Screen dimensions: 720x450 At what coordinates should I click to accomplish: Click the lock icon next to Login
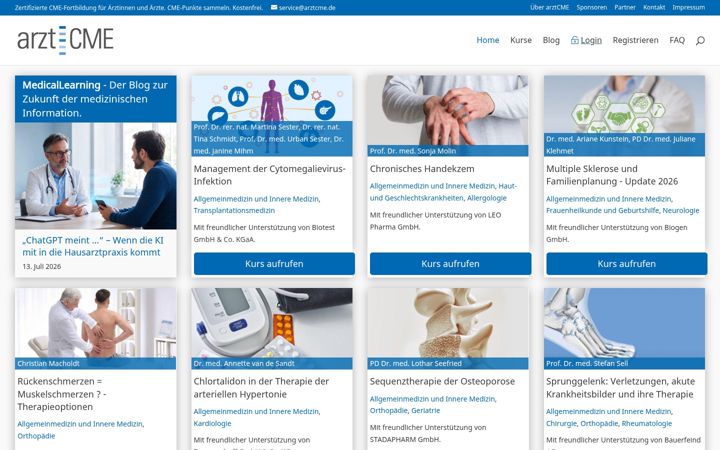(574, 40)
